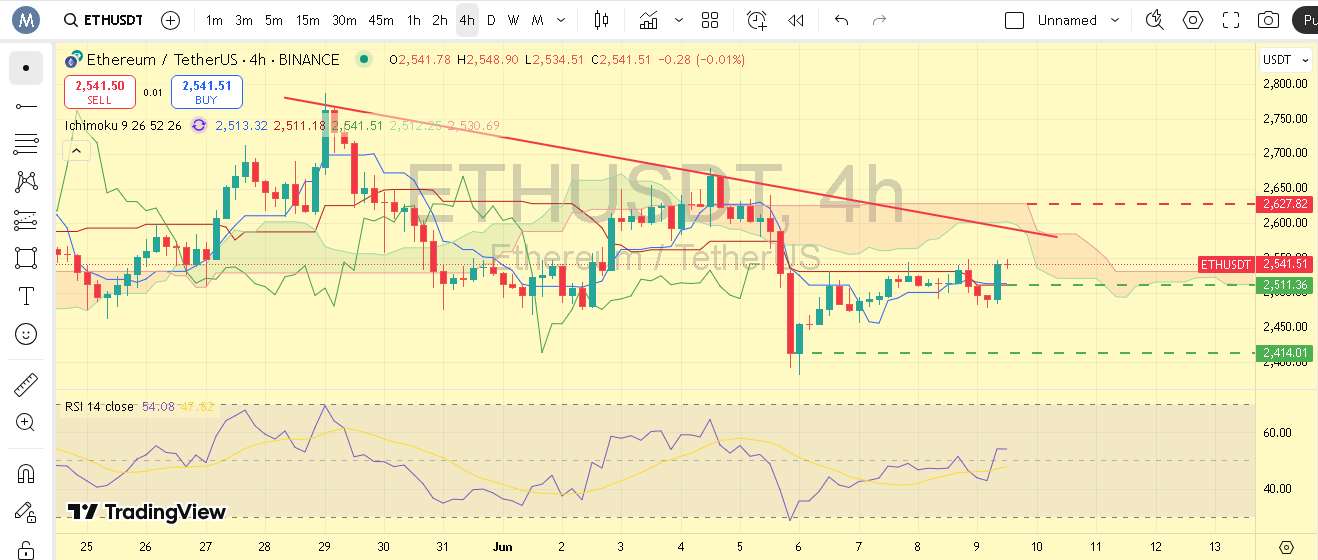The image size is (1318, 560).
Task: Toggle magnet mode on
Action: point(26,472)
